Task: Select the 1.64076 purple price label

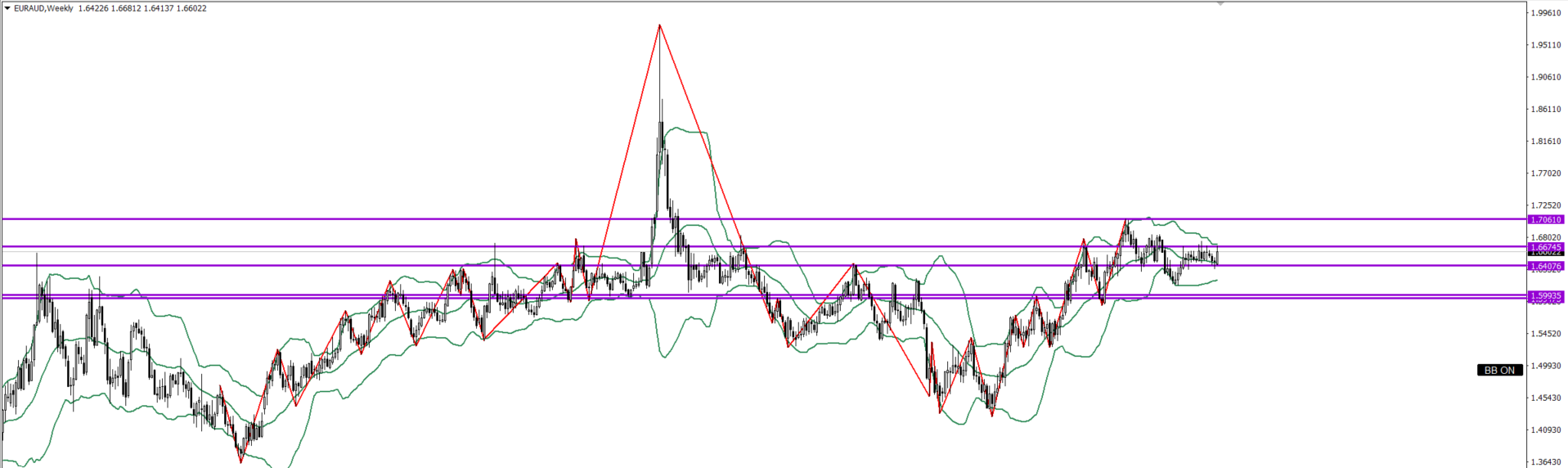Action: [1545, 266]
